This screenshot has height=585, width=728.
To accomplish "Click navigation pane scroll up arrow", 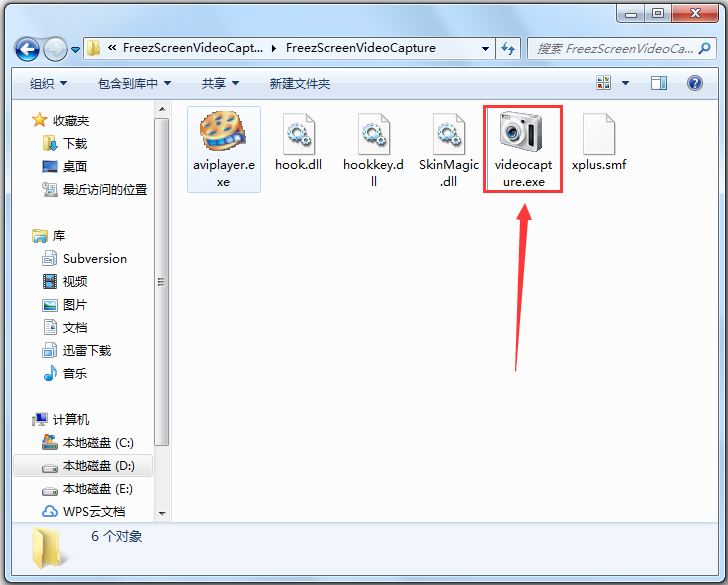I will (162, 110).
